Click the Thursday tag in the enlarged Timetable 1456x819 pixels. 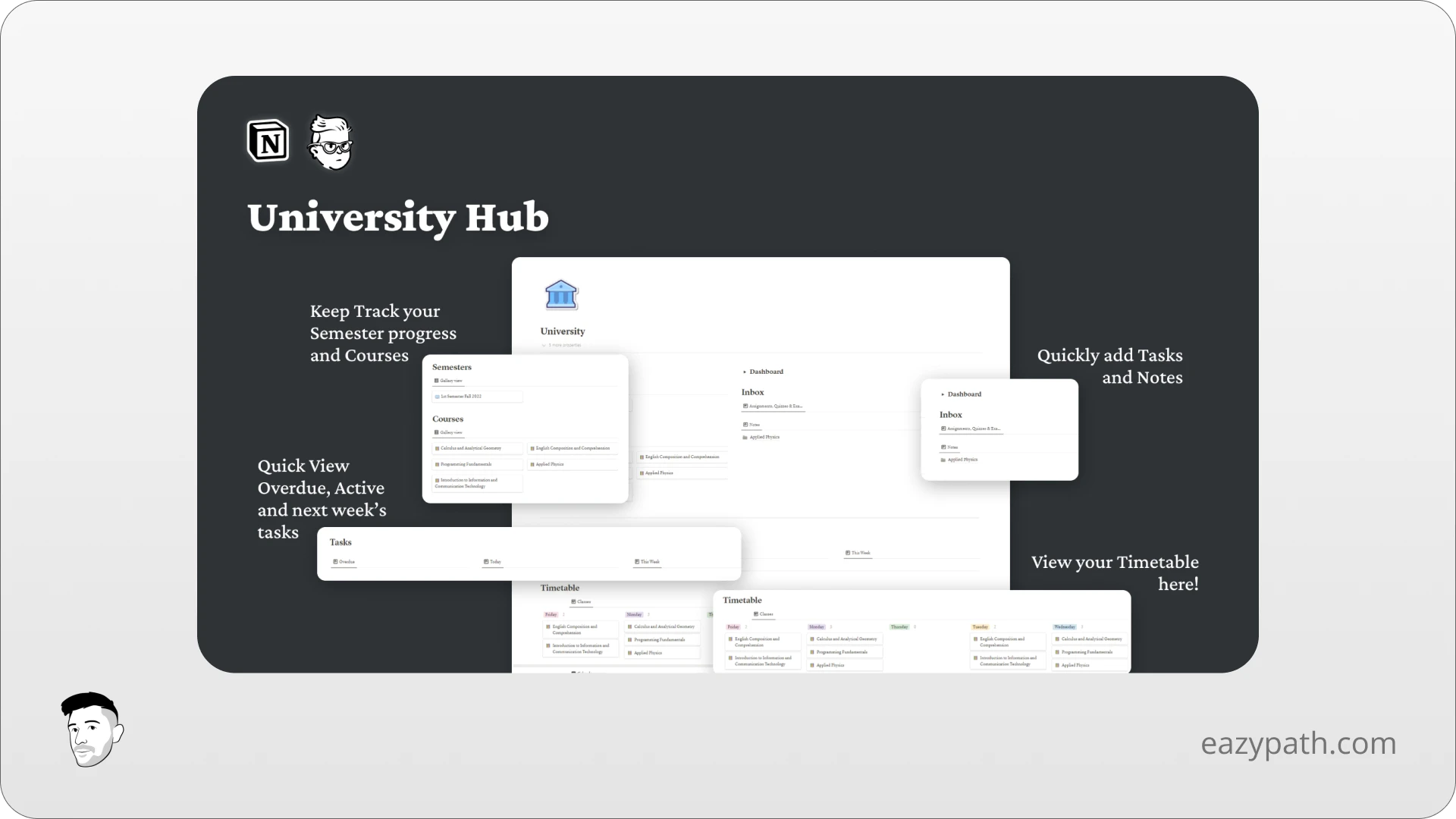[x=899, y=627]
